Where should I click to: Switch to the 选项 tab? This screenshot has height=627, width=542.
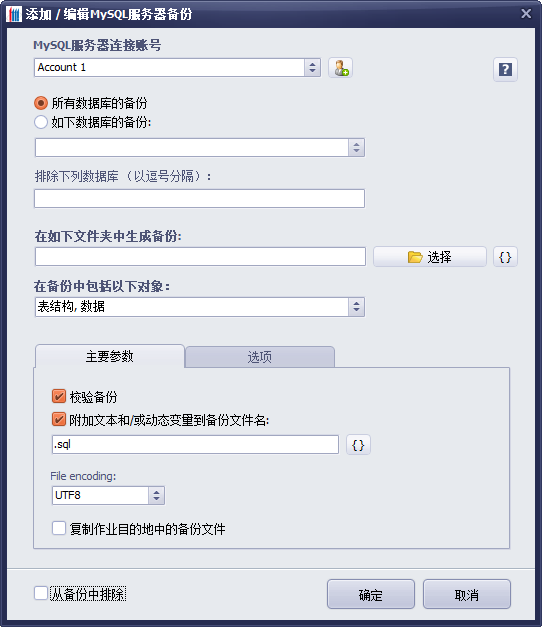pyautogui.click(x=260, y=357)
